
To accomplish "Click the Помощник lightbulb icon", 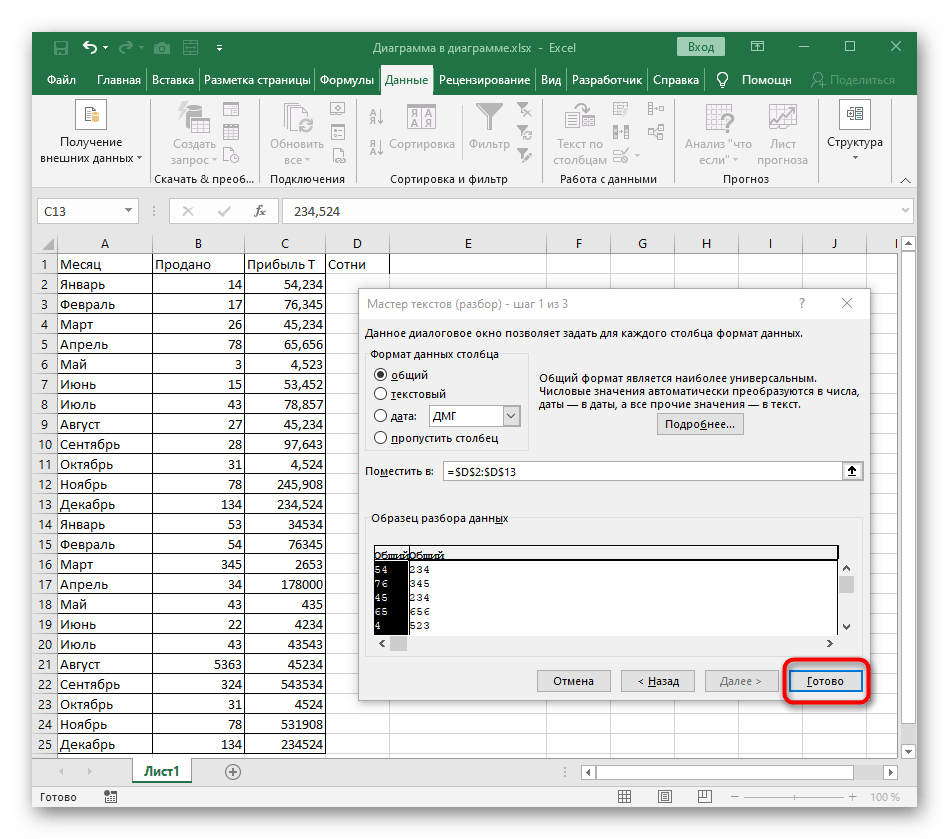I will (x=722, y=80).
